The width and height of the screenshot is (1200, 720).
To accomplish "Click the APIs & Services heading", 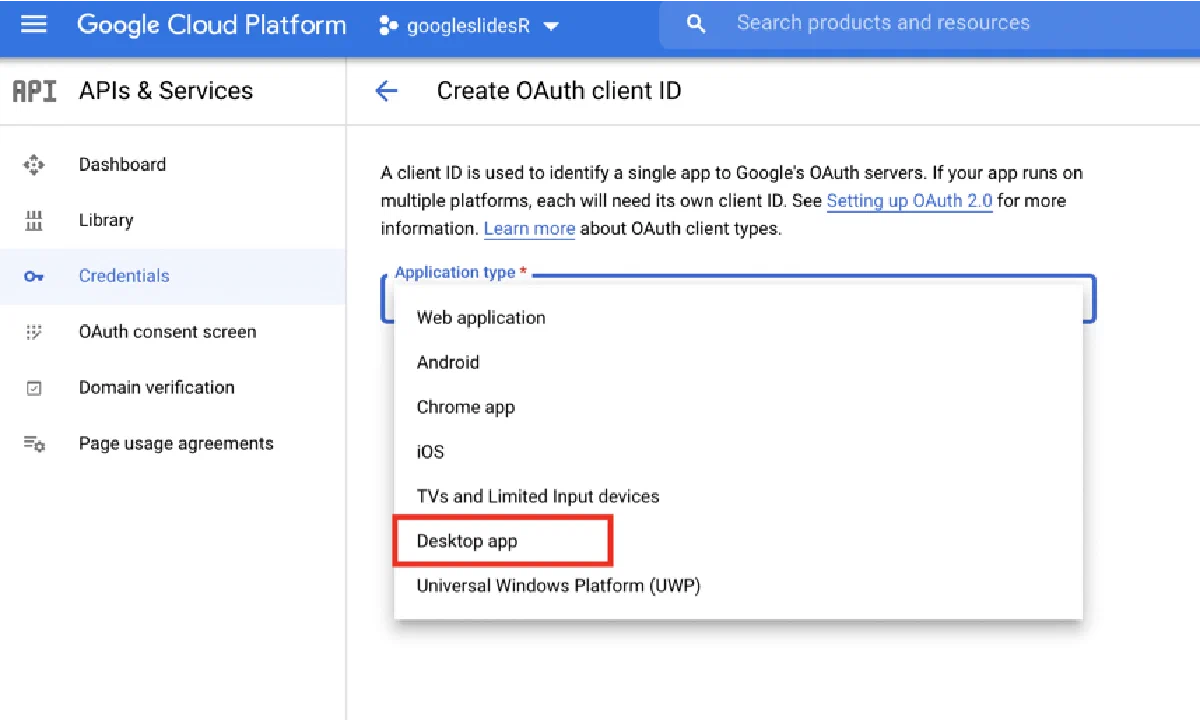I will [166, 91].
